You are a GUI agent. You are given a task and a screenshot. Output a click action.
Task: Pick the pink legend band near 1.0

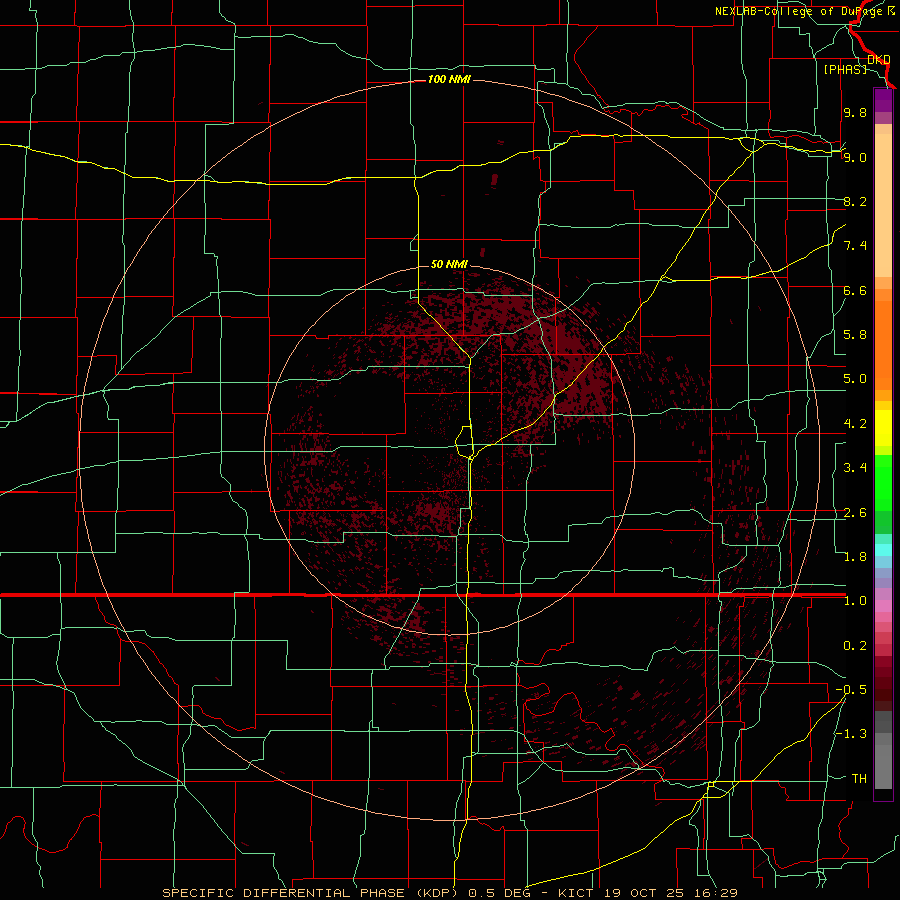(x=883, y=606)
